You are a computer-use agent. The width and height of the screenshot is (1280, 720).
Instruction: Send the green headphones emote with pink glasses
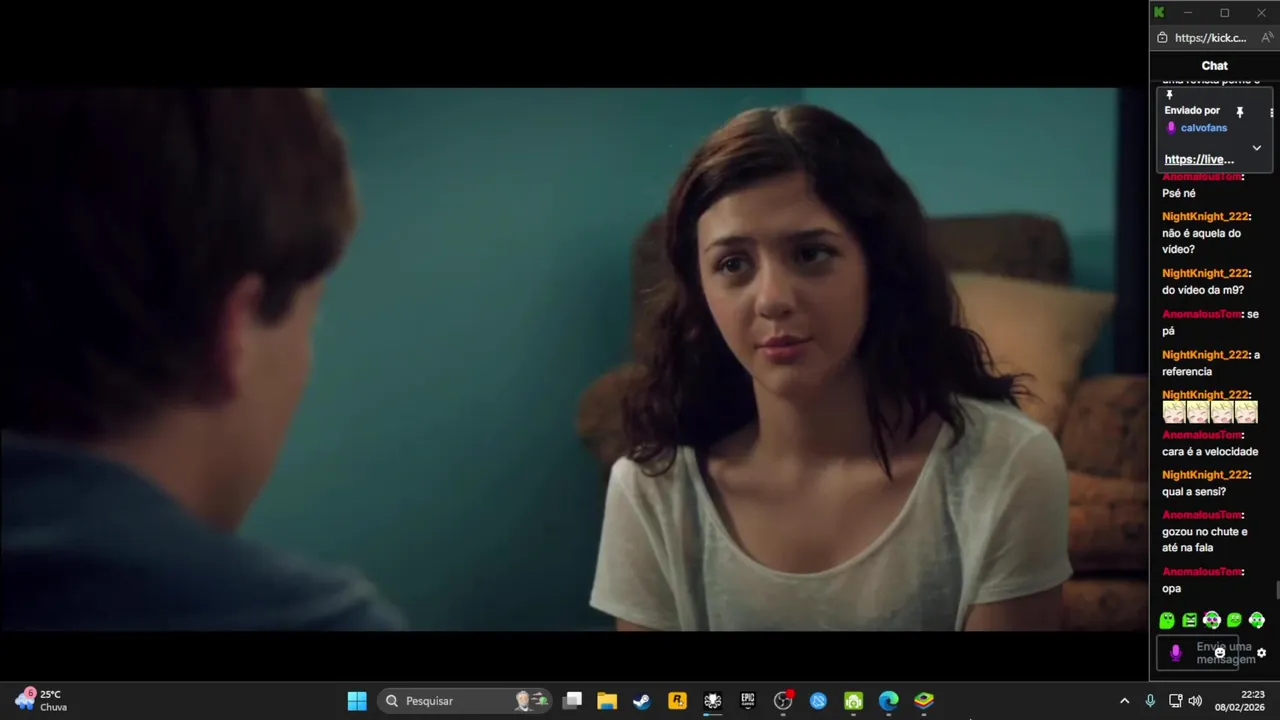[x=1212, y=621]
